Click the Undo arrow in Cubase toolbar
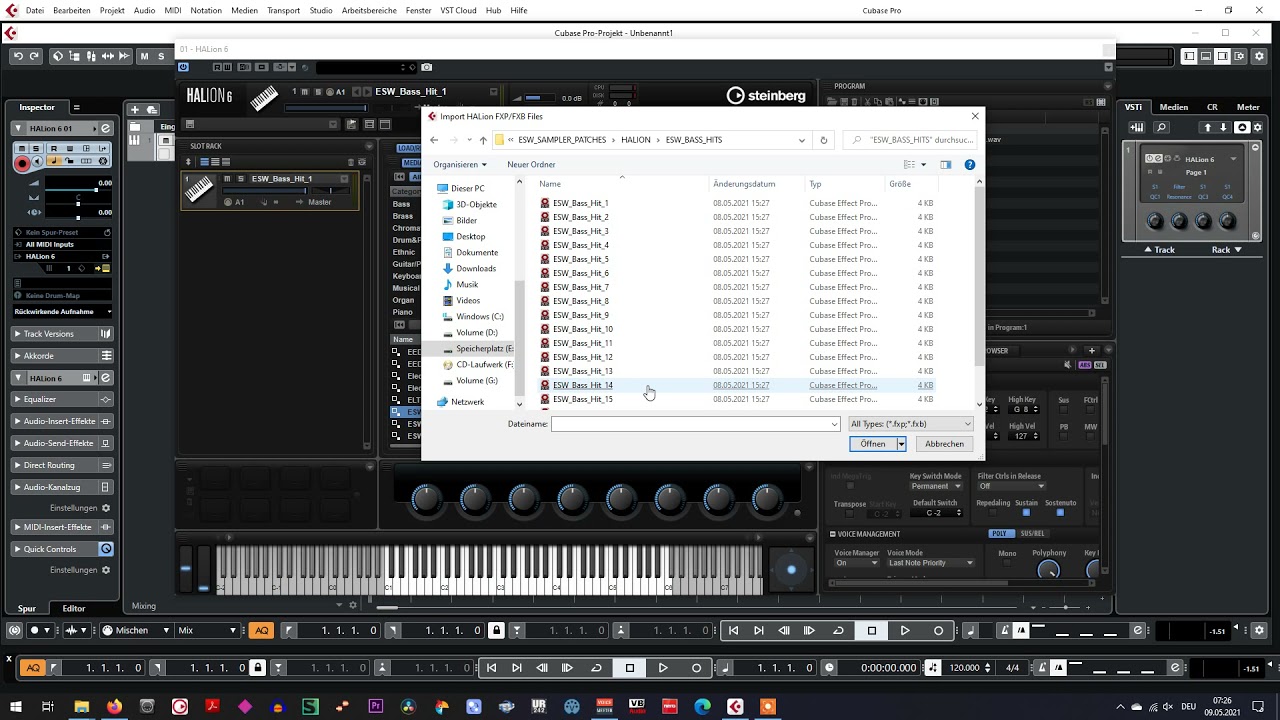This screenshot has height=720, width=1280. coord(18,56)
